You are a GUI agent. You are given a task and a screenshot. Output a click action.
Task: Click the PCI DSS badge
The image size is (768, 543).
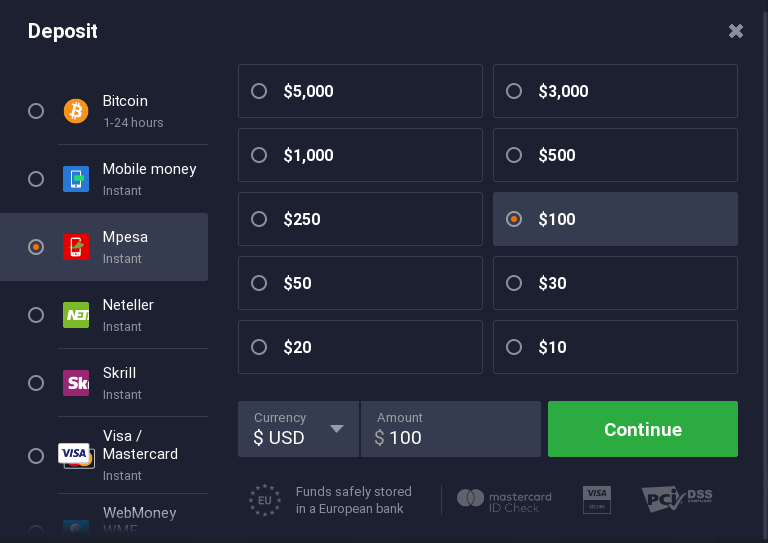pos(677,498)
